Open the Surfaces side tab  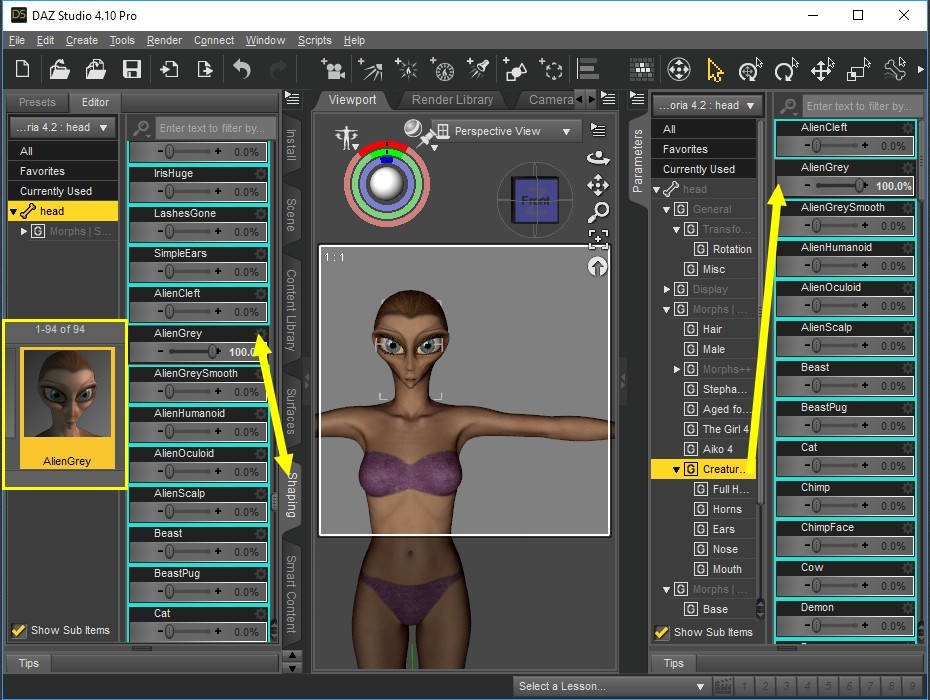click(x=291, y=411)
